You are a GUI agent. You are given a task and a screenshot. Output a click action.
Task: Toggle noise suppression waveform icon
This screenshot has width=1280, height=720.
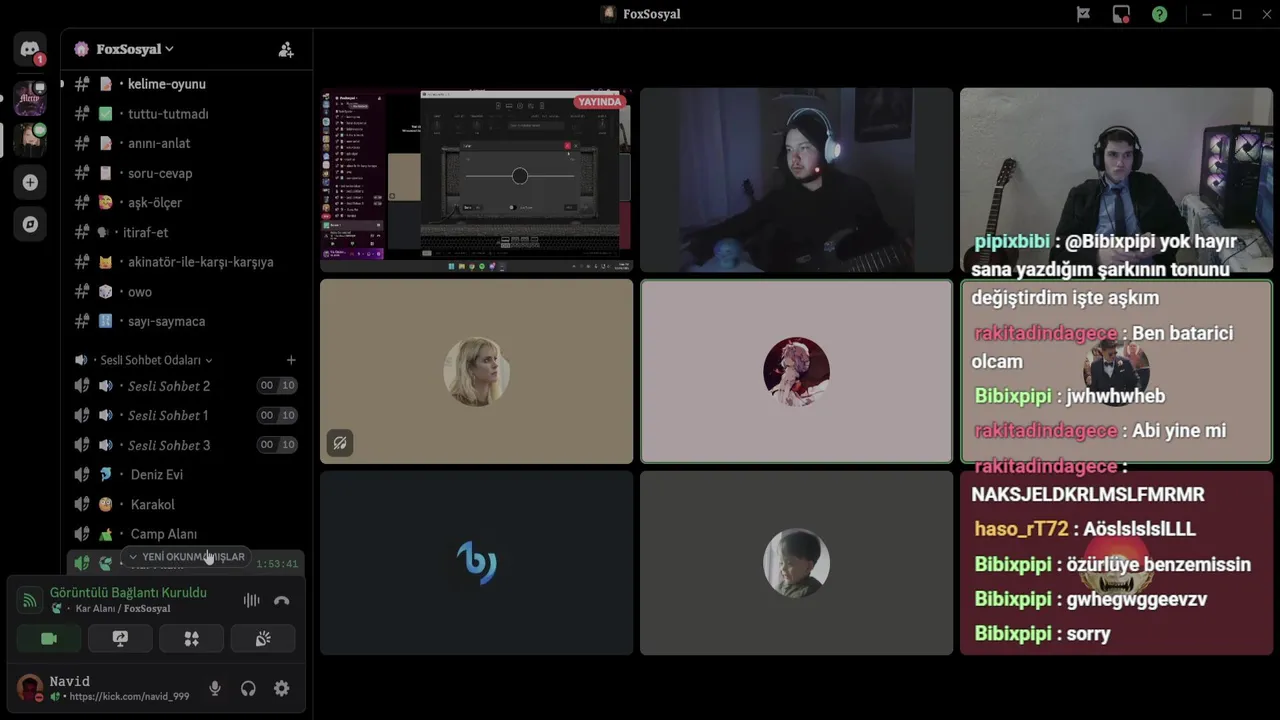click(x=251, y=600)
